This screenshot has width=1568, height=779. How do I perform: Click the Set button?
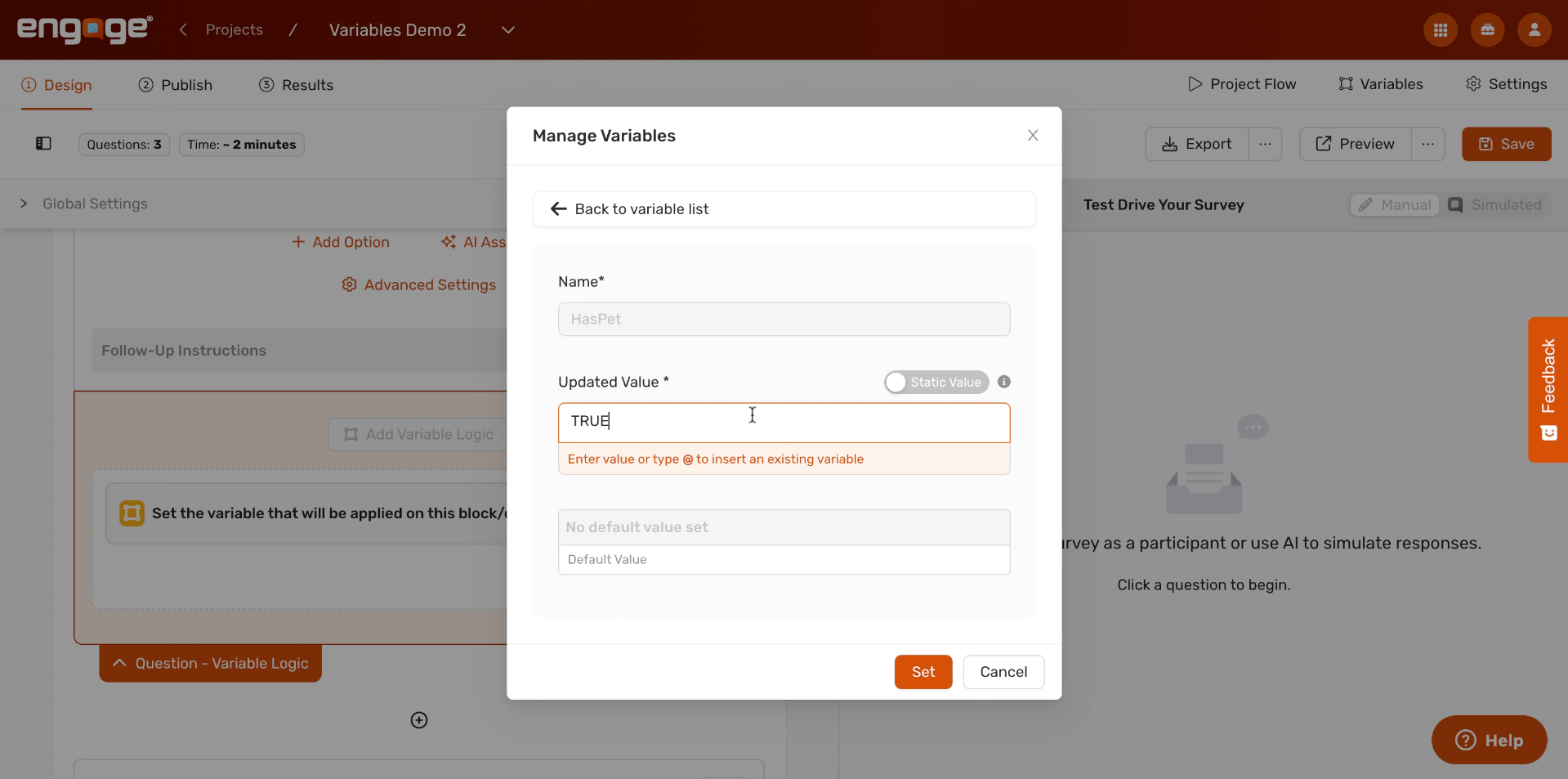(923, 672)
